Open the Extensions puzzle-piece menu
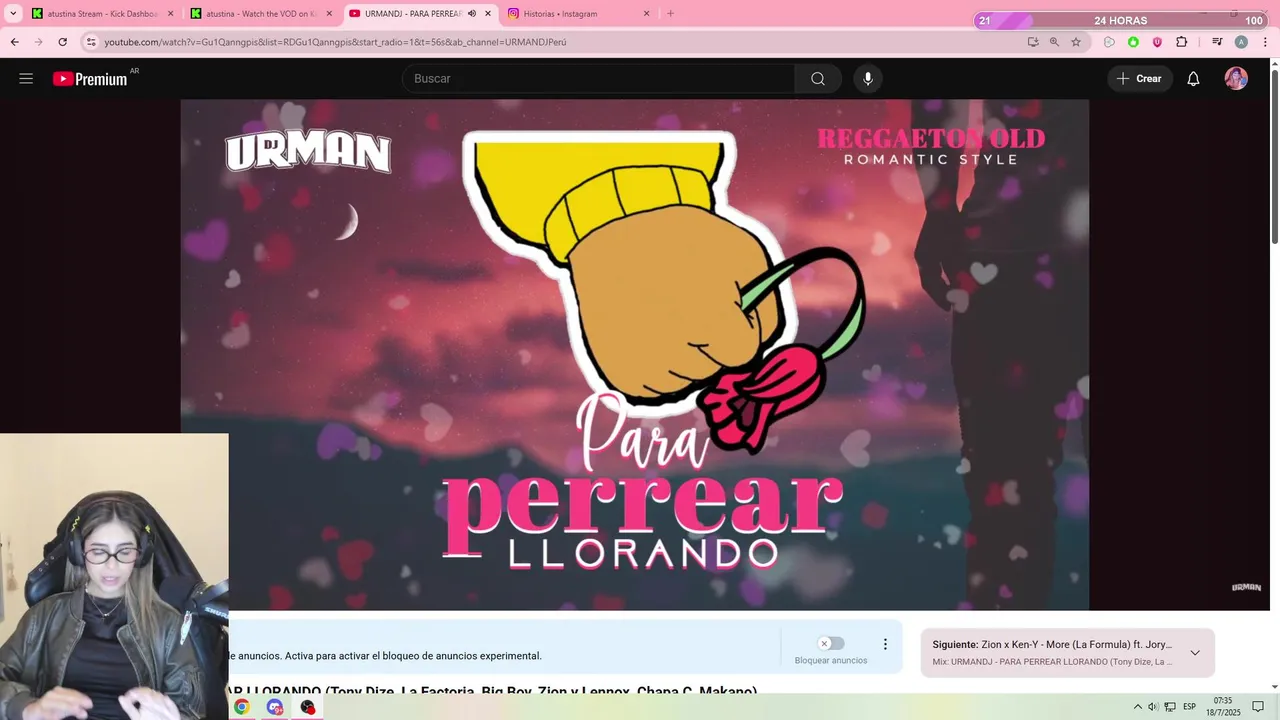The height and width of the screenshot is (720, 1280). 1181,42
